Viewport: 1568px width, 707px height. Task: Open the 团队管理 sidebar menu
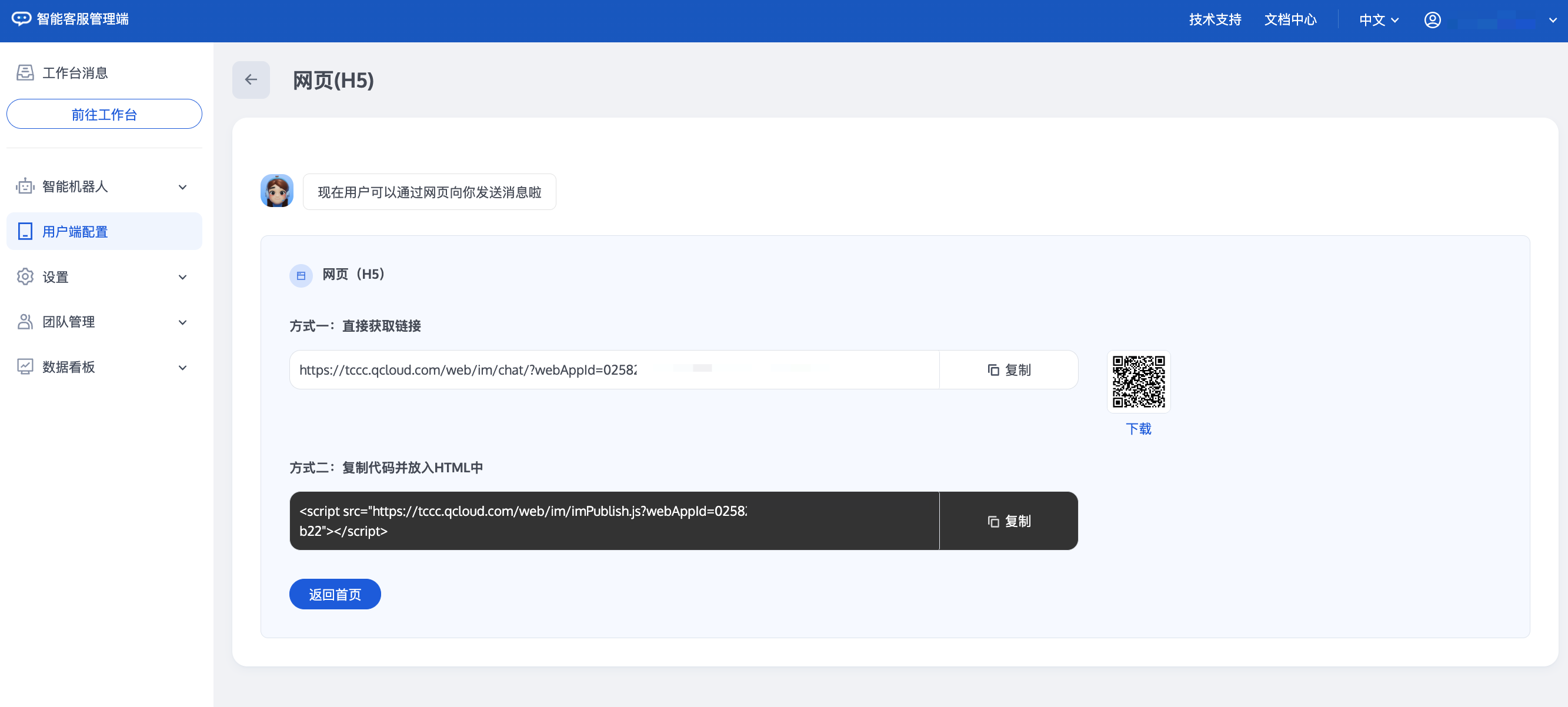pos(104,322)
